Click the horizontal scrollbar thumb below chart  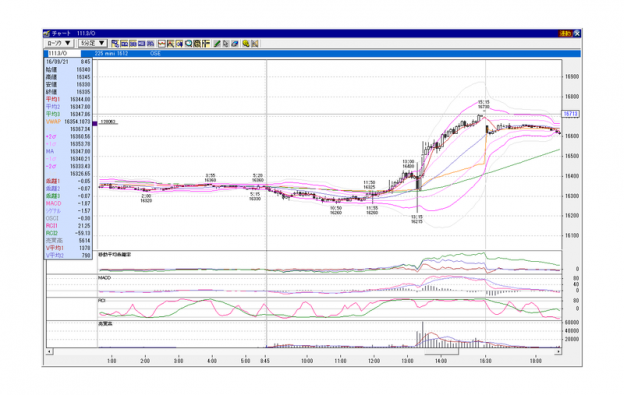442,352
